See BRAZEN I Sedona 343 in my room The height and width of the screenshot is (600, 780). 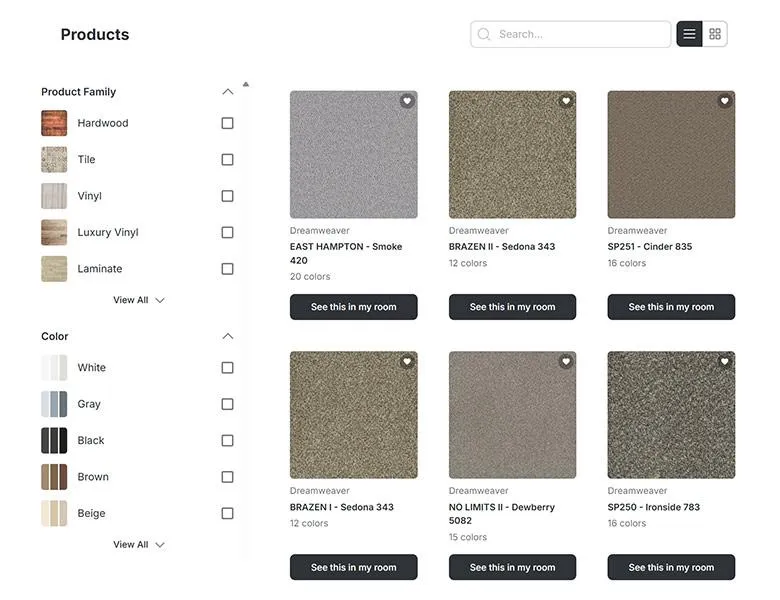click(354, 567)
